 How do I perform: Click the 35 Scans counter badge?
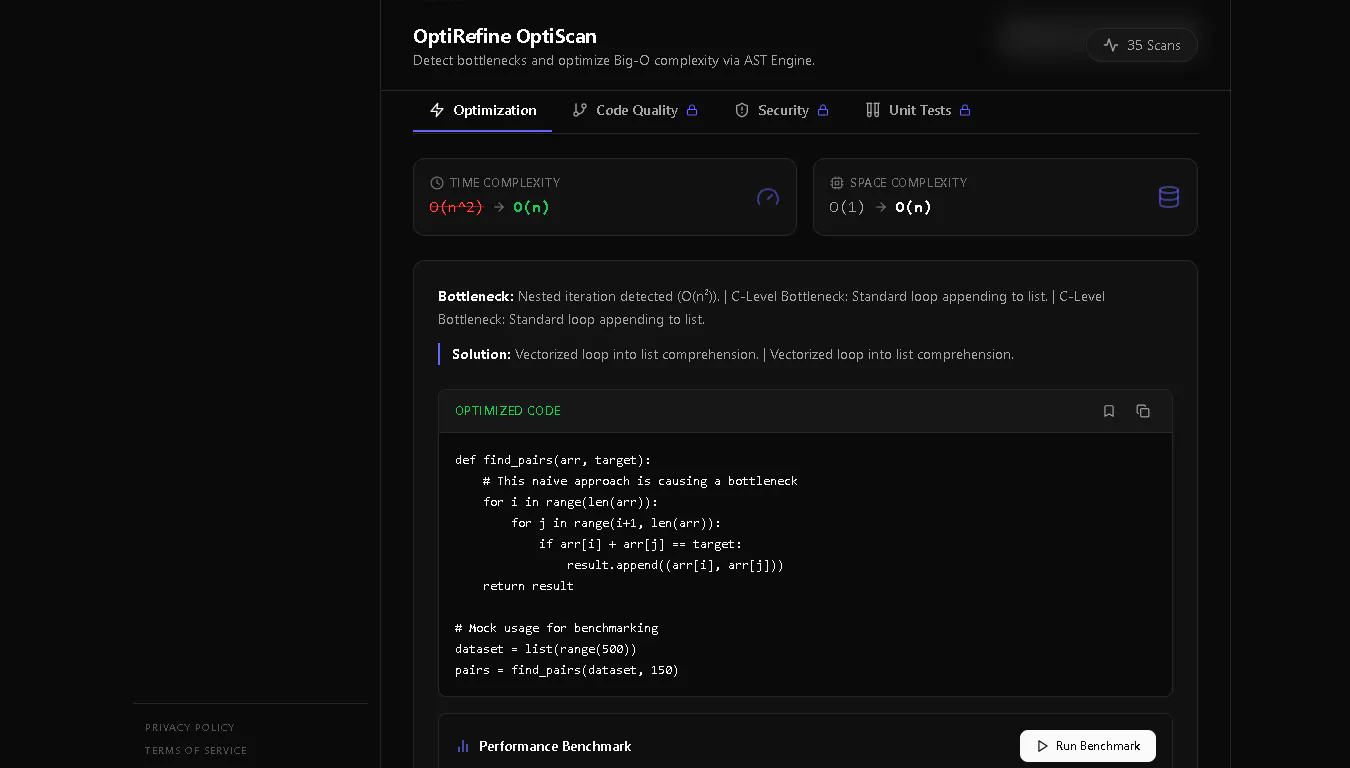coord(1141,45)
